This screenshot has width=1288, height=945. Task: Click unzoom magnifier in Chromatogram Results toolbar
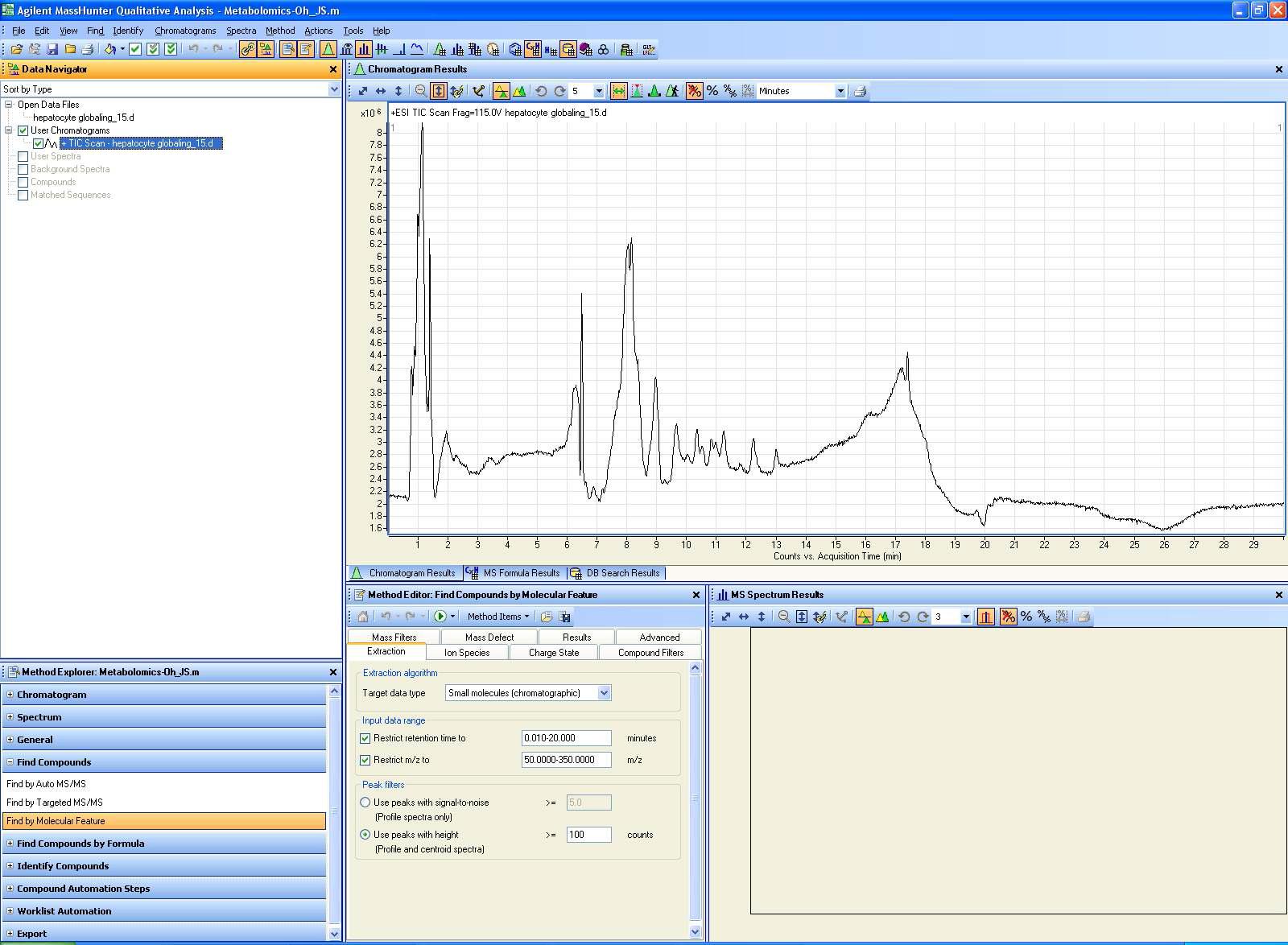pos(421,91)
